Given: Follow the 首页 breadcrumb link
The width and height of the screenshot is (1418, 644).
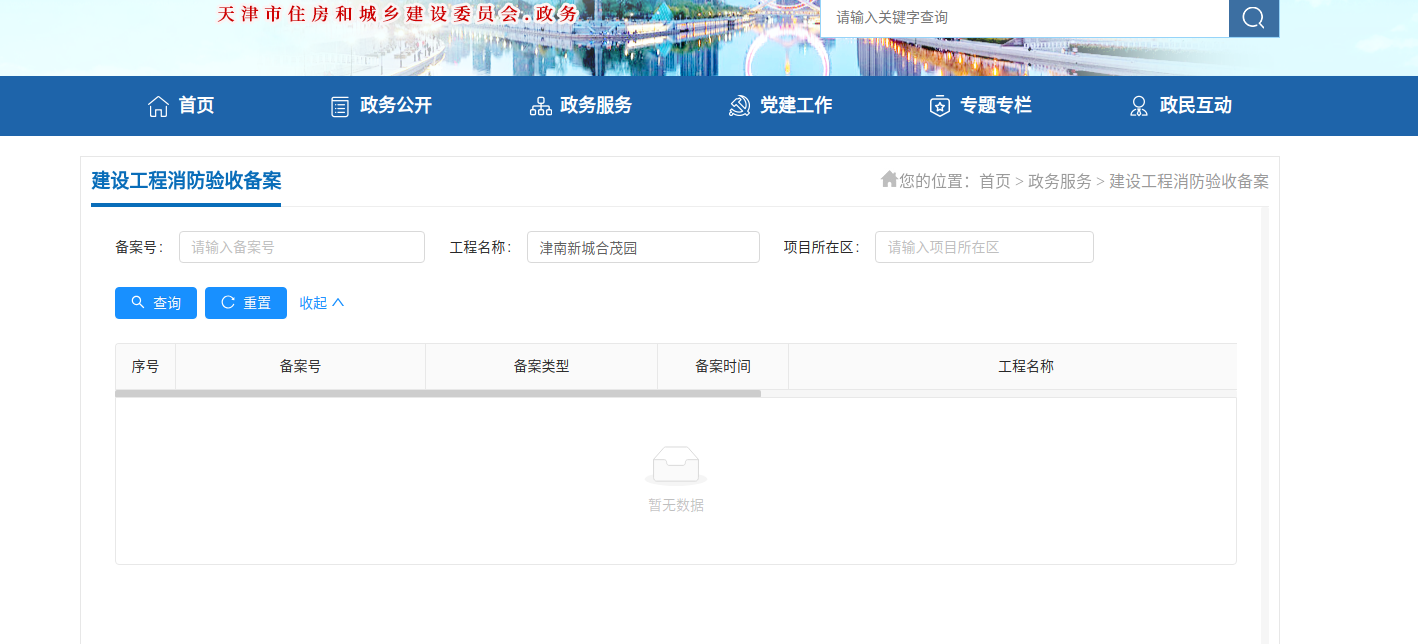Looking at the screenshot, I should tap(994, 181).
